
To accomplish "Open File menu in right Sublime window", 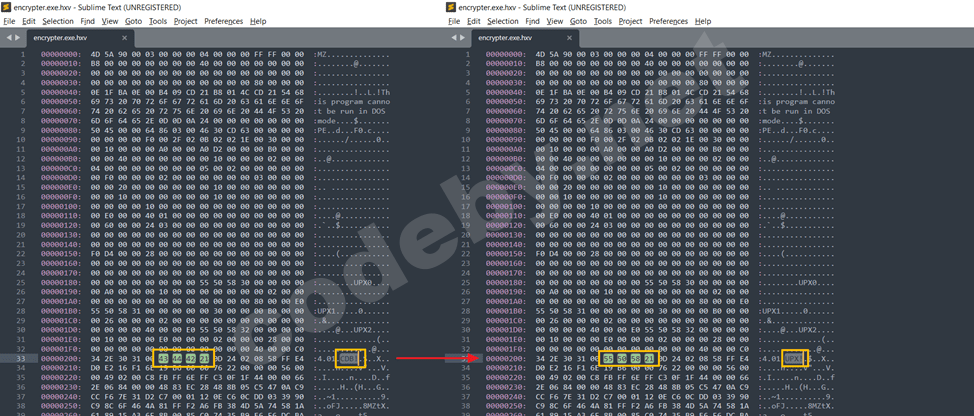I will point(454,21).
